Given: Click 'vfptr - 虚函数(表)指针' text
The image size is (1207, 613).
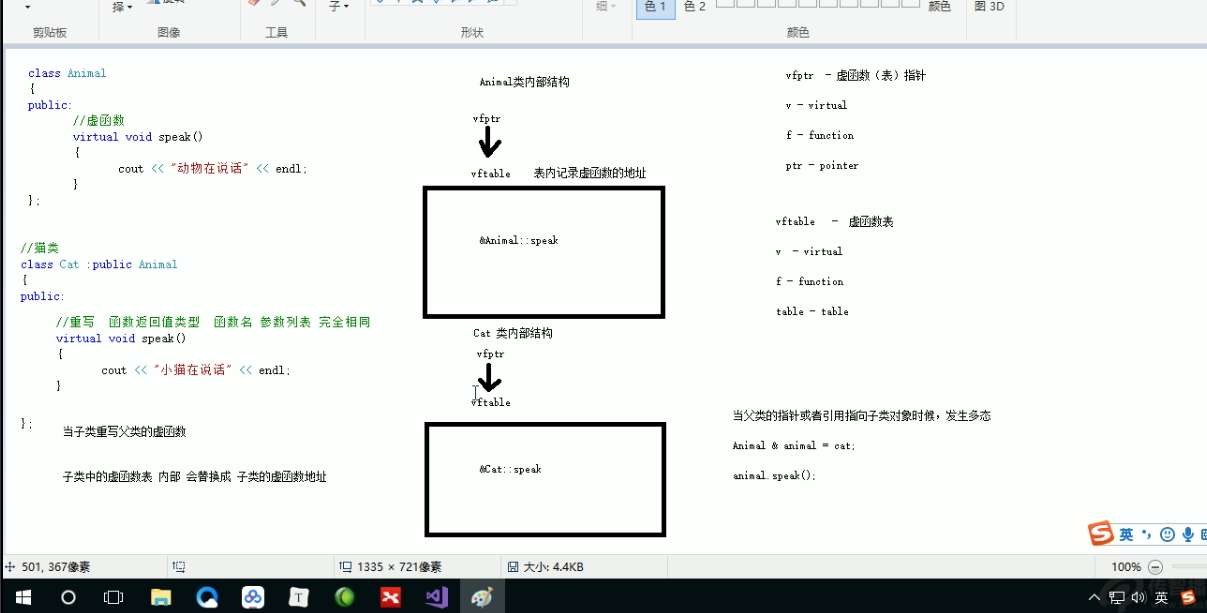Looking at the screenshot, I should click(856, 75).
